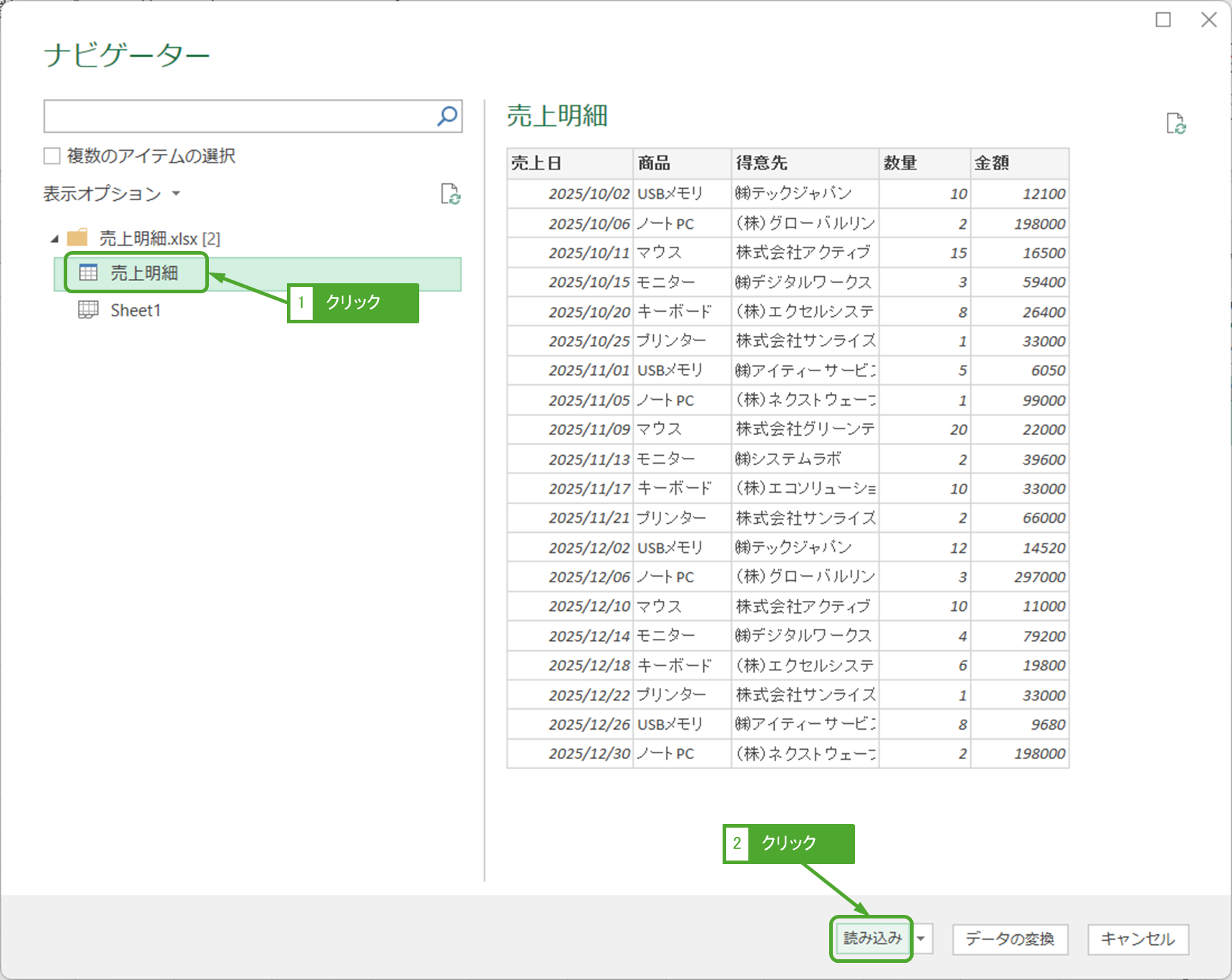
Task: Maximize the Navigator dialog window
Action: coord(1163,20)
